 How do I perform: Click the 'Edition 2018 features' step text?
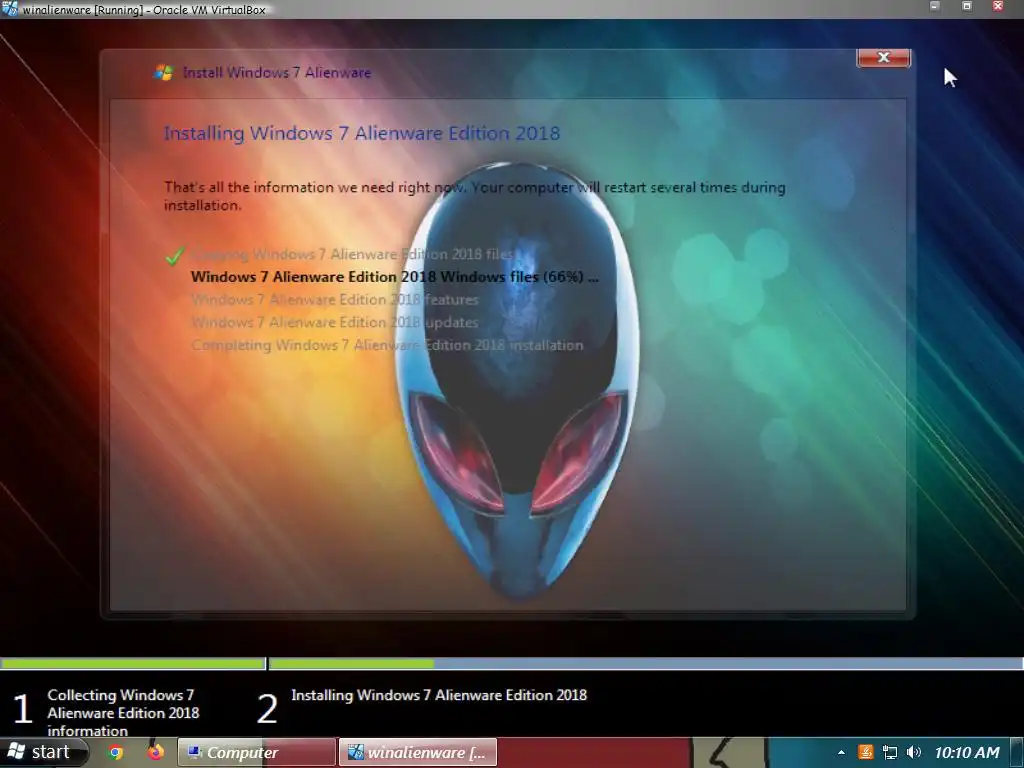[334, 300]
